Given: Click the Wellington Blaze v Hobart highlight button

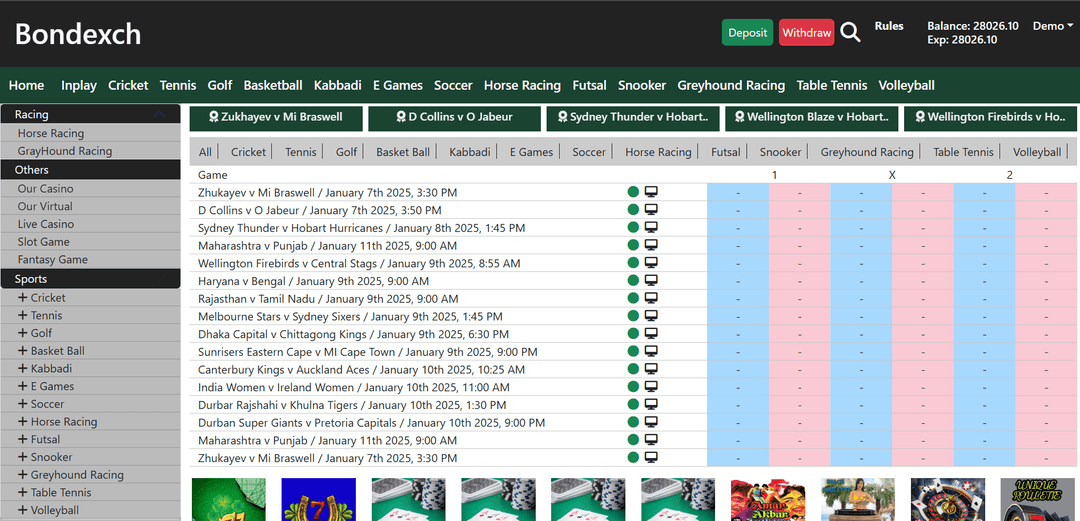Looking at the screenshot, I should [x=811, y=117].
